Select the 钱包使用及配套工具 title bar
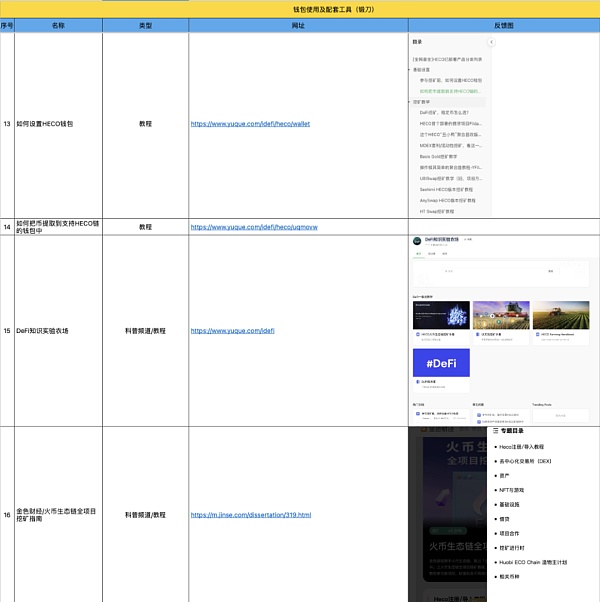600x602 pixels. [300, 9]
